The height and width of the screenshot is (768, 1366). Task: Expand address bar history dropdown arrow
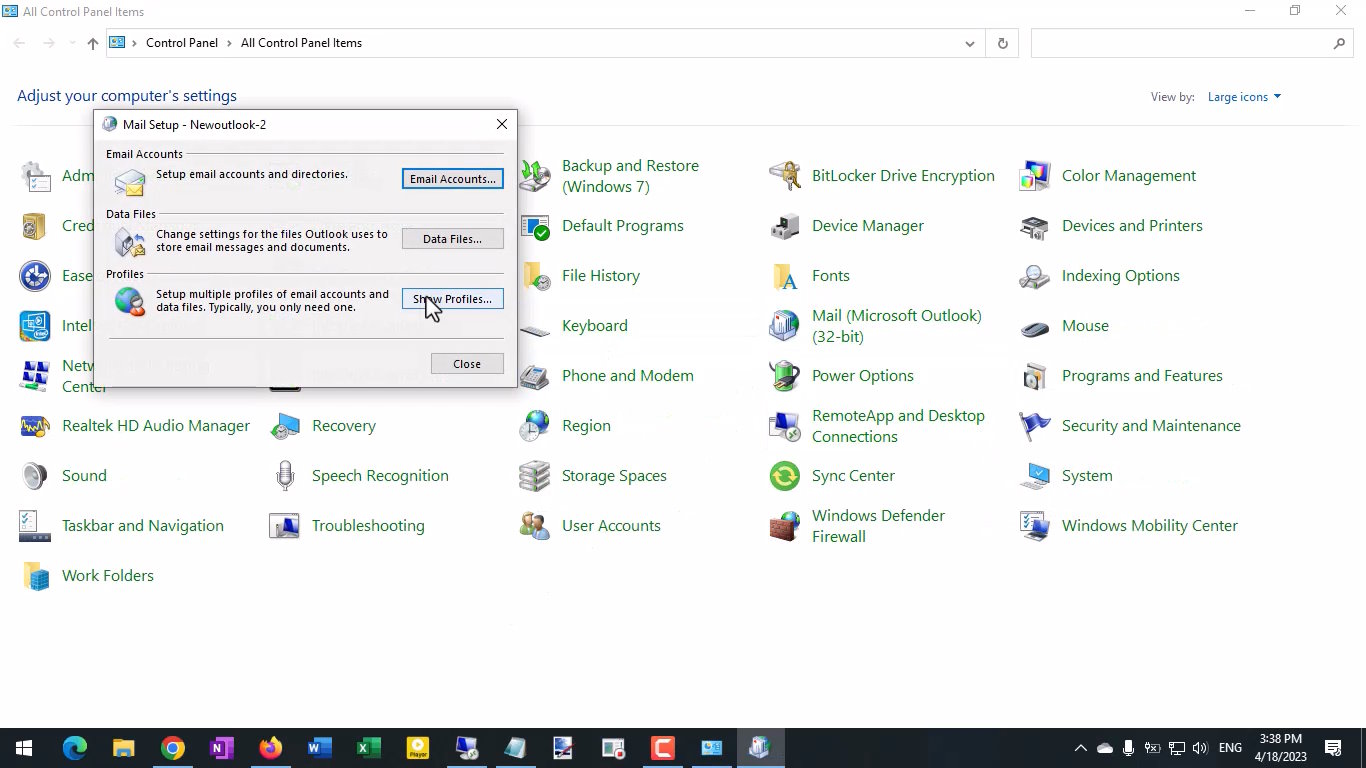point(970,44)
